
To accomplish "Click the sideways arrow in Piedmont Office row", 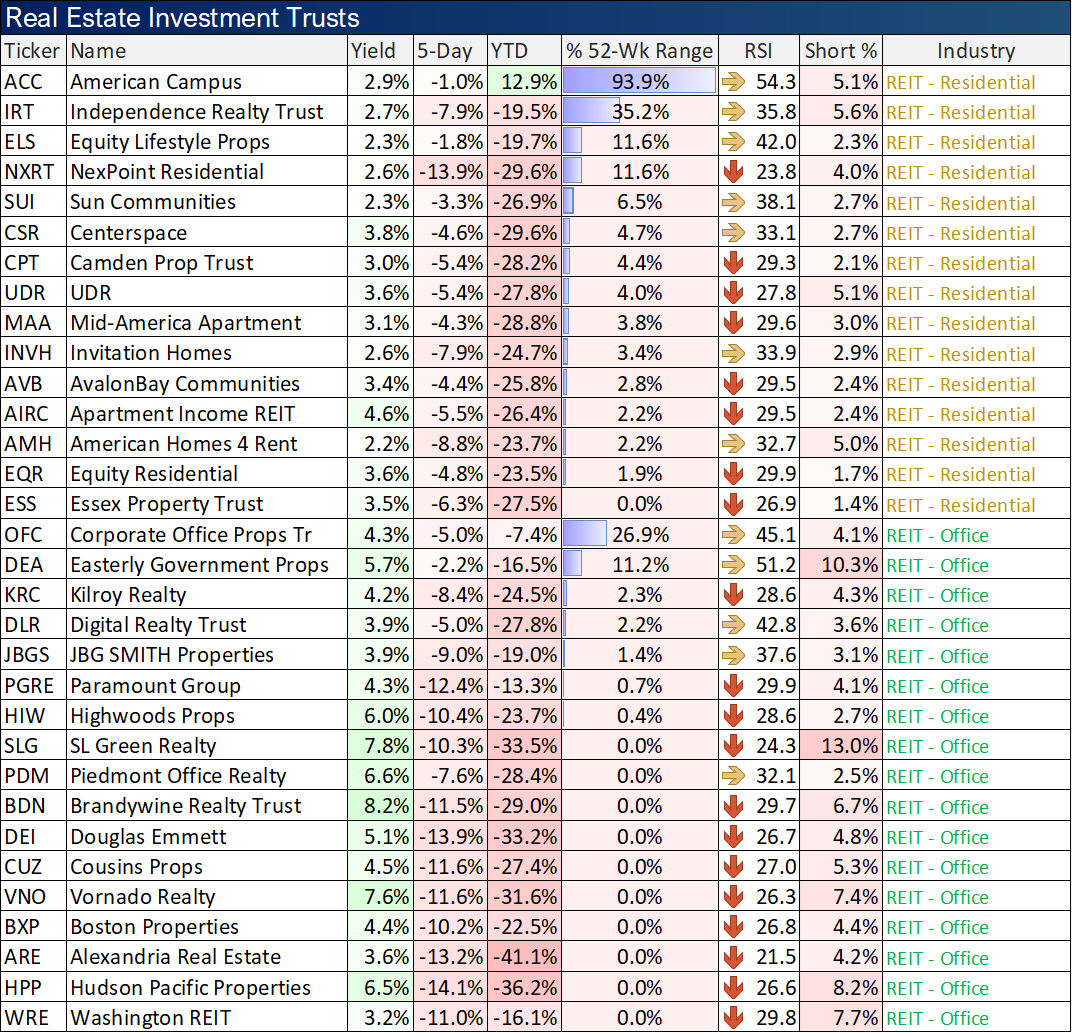I will click(x=734, y=776).
